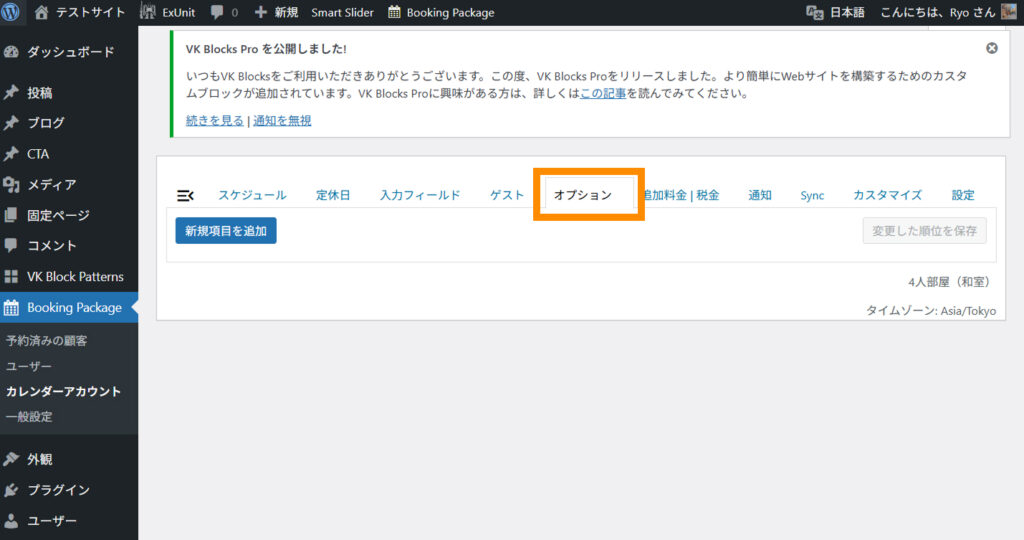Collapse the tab menu with hamburger icon
The height and width of the screenshot is (540, 1024).
click(185, 195)
